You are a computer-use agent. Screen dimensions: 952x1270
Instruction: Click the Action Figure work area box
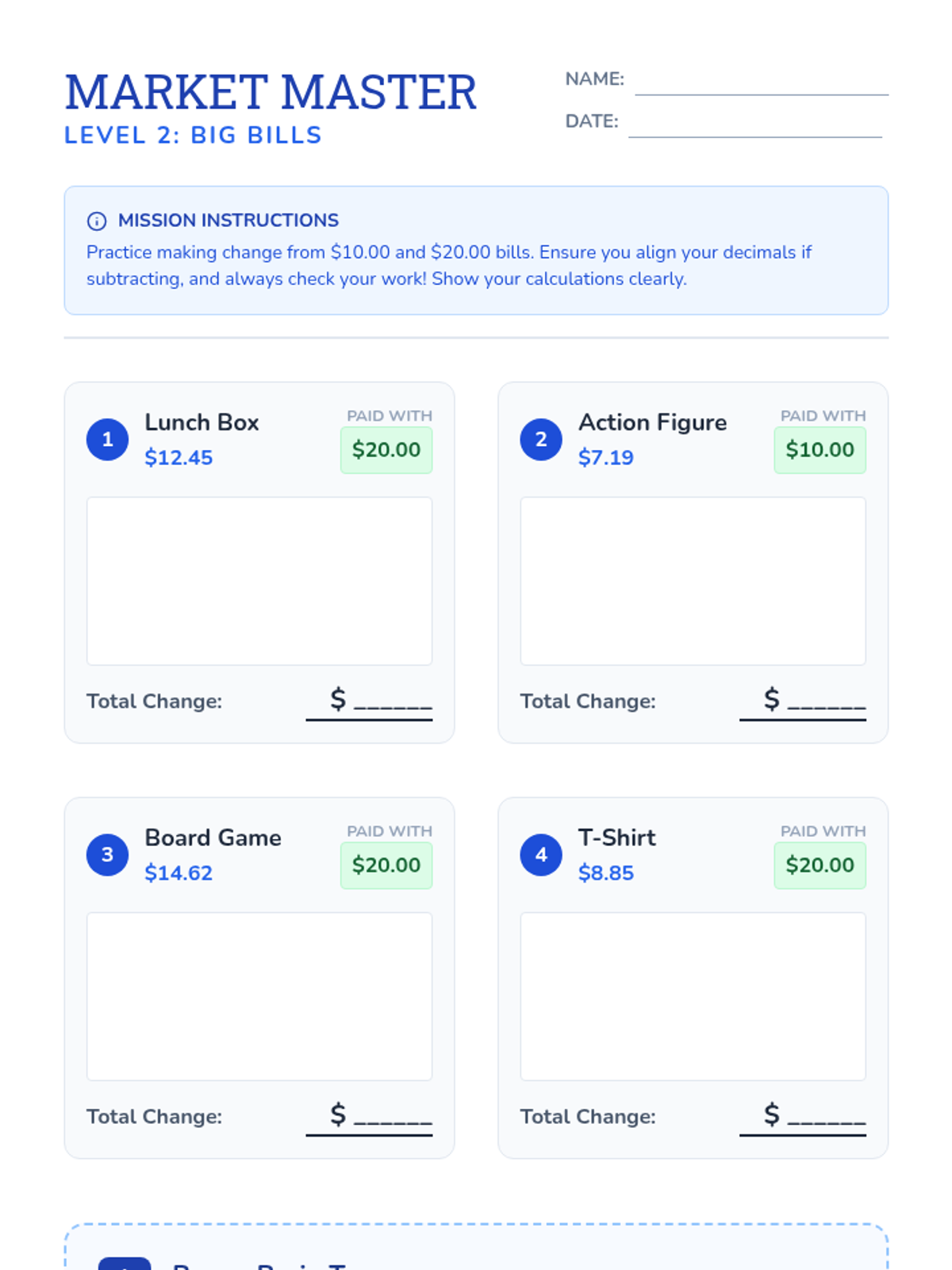693,581
